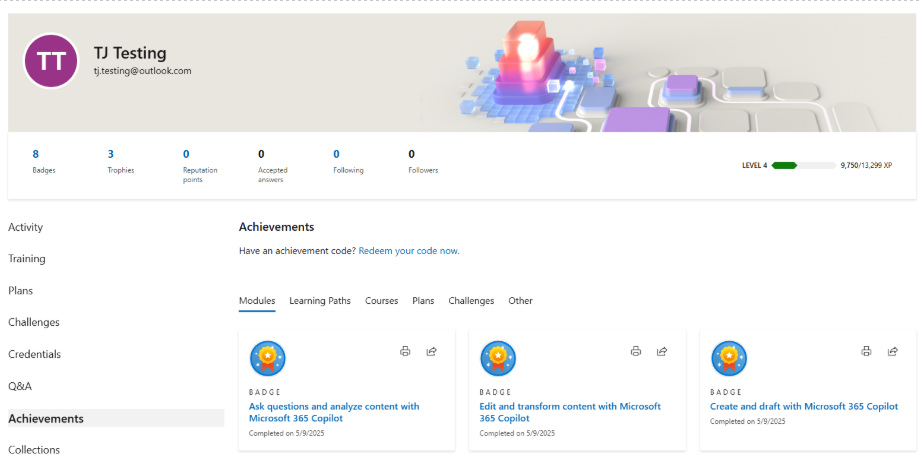The height and width of the screenshot is (458, 922).
Task: Click the 8 Badges count
Action: pos(36,154)
